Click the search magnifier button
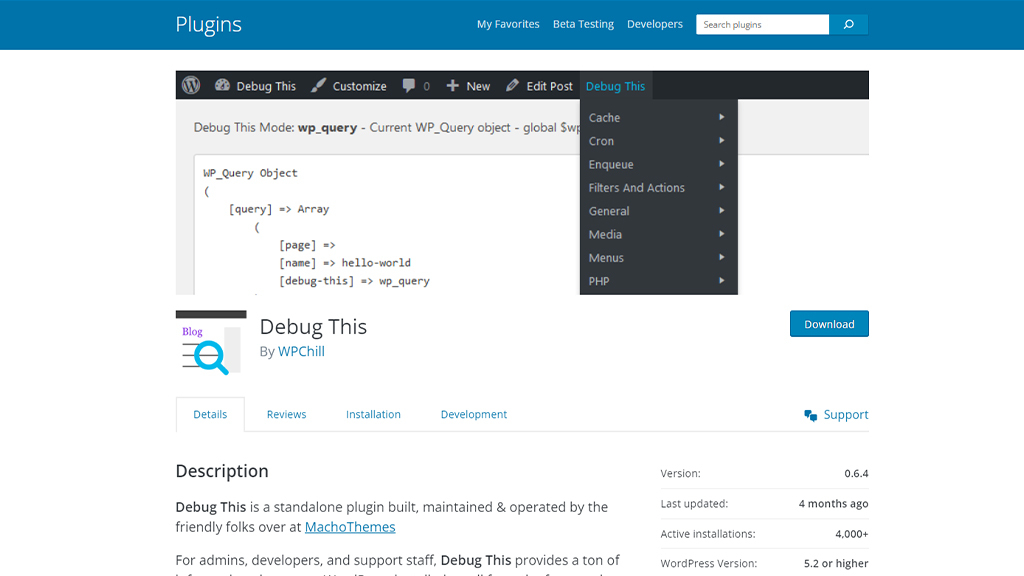This screenshot has width=1024, height=576. coord(848,25)
